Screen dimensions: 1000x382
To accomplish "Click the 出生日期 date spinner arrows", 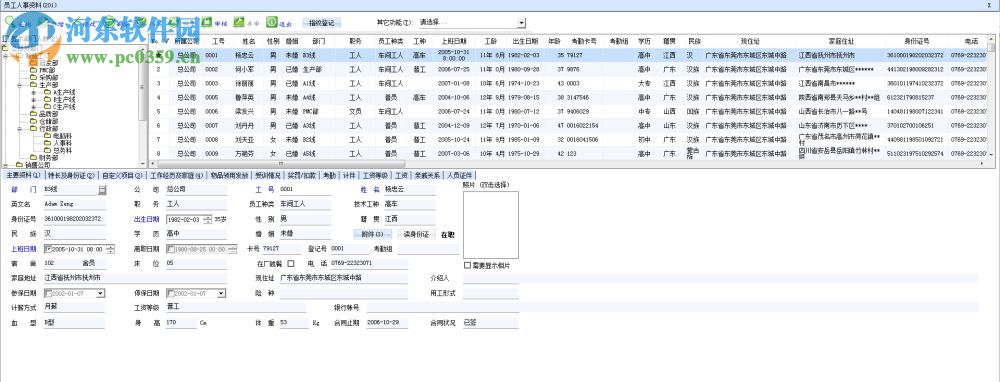I will coord(207,219).
